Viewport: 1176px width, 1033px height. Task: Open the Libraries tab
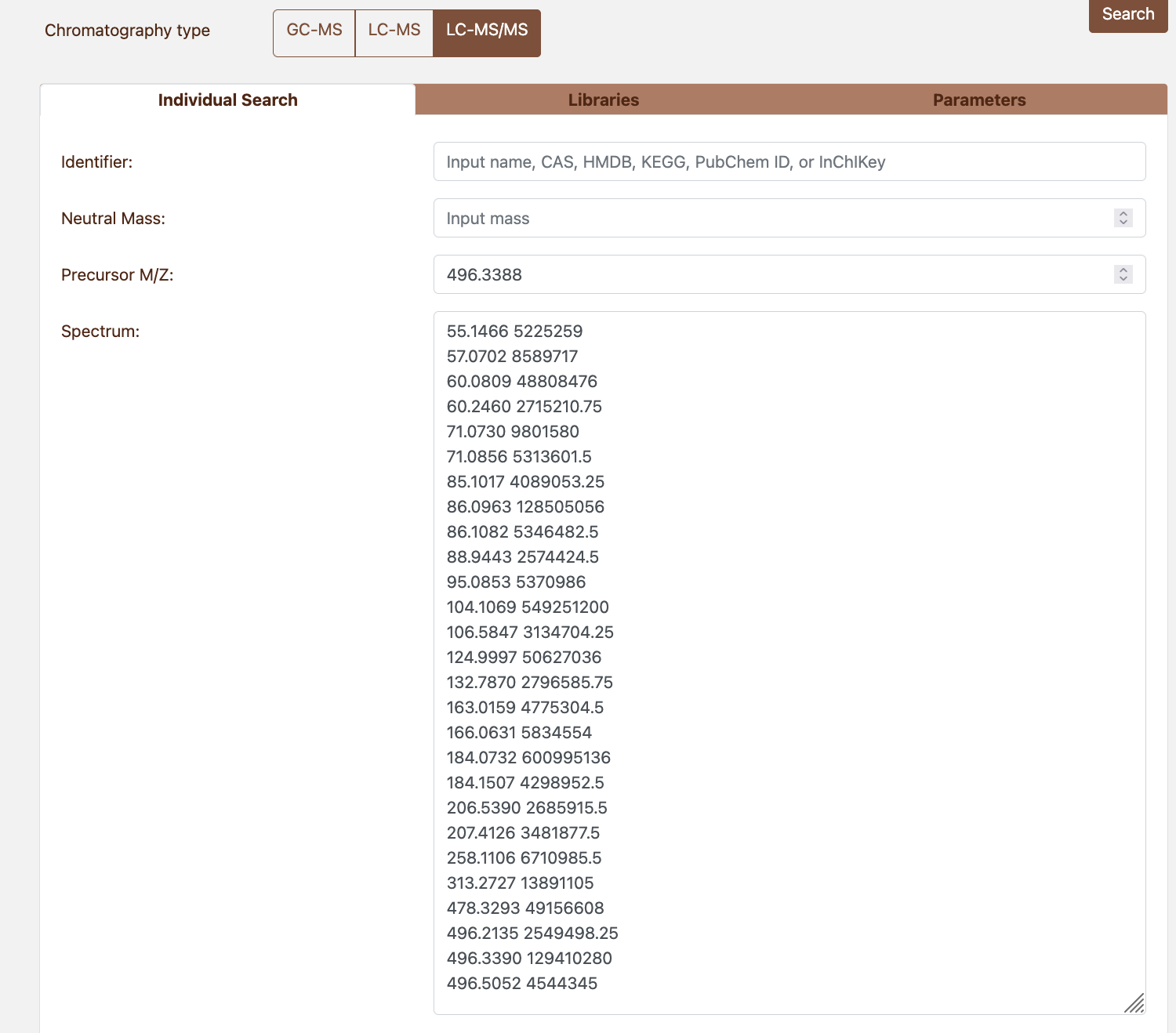[x=603, y=100]
